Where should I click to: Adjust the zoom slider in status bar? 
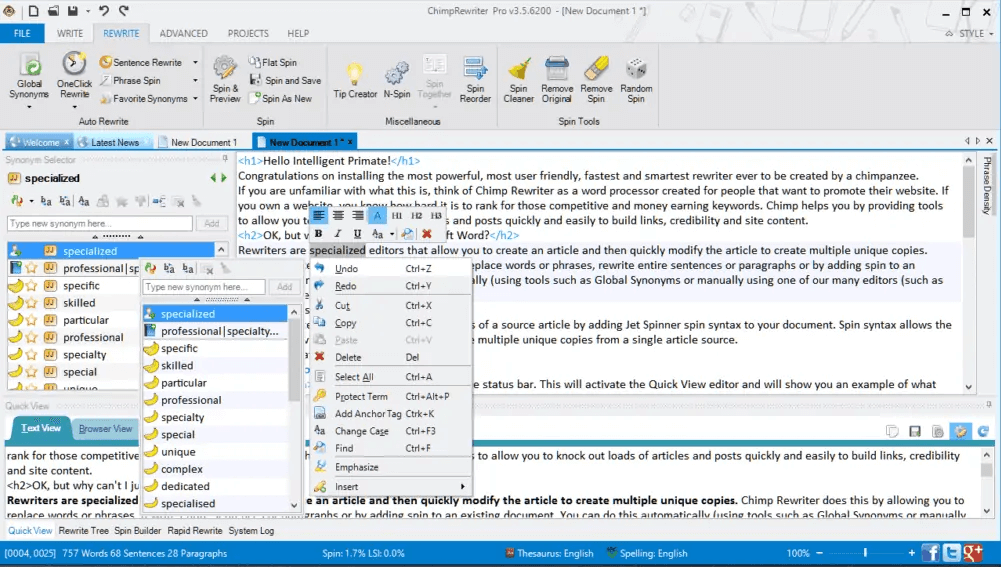(x=866, y=553)
